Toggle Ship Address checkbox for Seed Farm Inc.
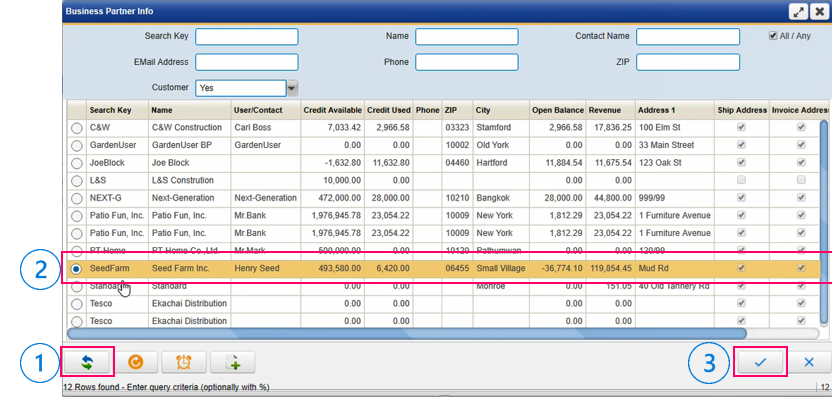This screenshot has width=832, height=399. click(741, 268)
